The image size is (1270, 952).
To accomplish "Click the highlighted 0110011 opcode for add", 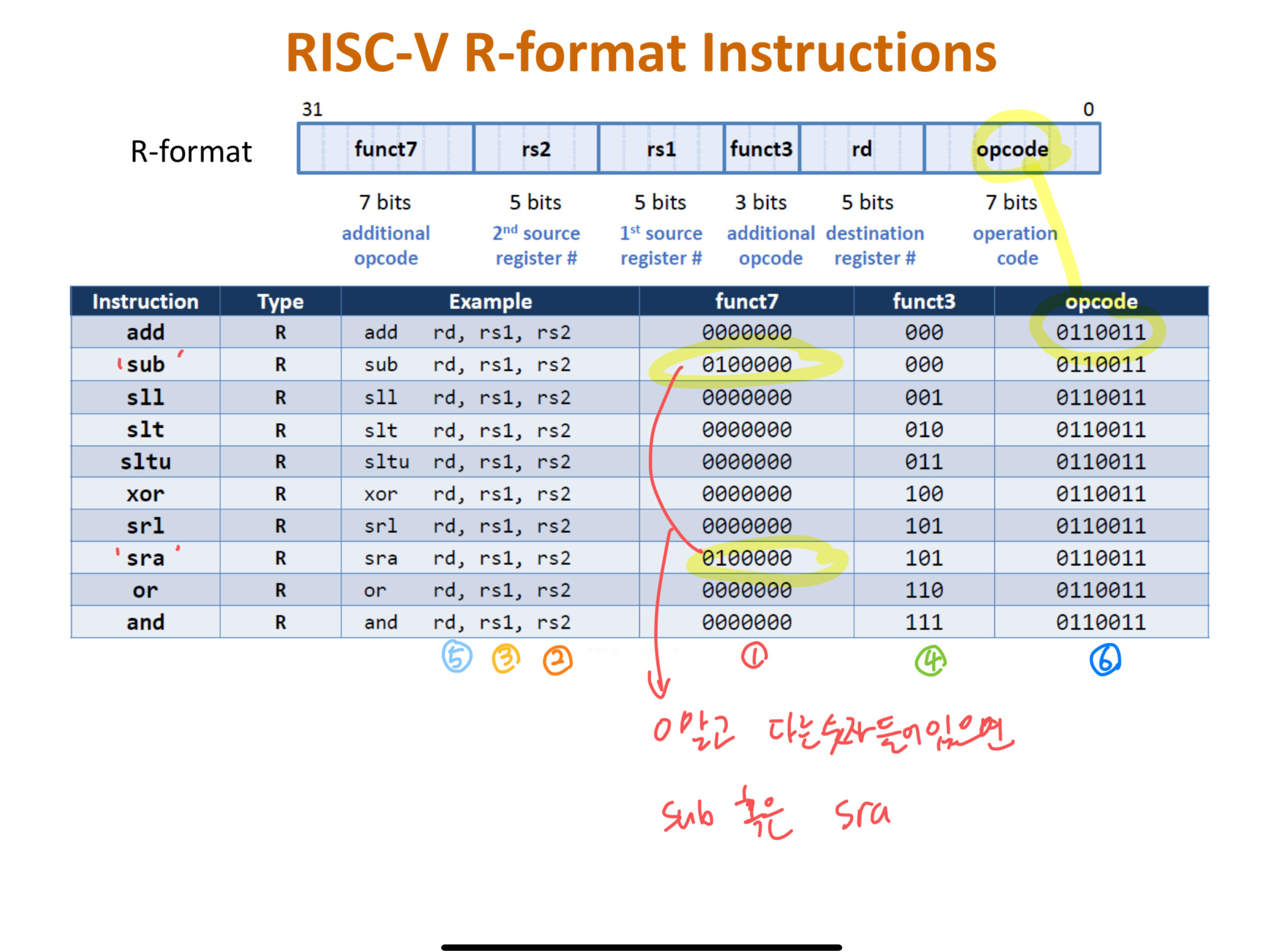I will pyautogui.click(x=1100, y=332).
